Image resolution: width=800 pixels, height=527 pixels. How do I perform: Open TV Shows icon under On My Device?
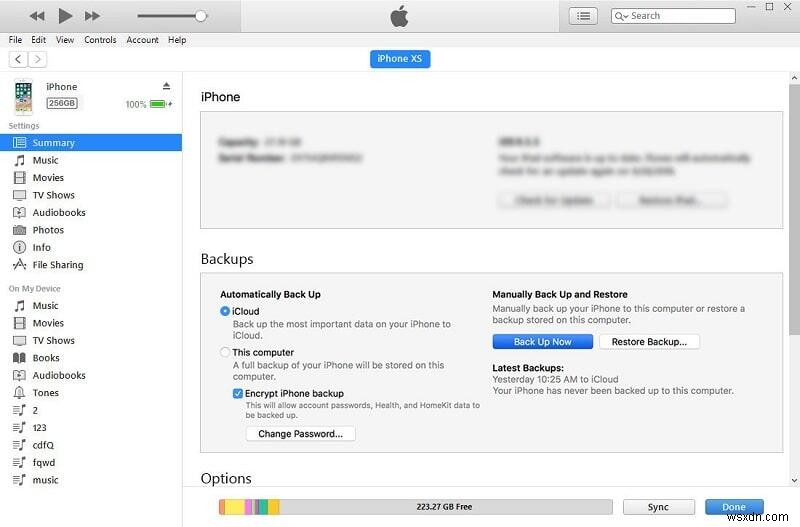click(19, 340)
